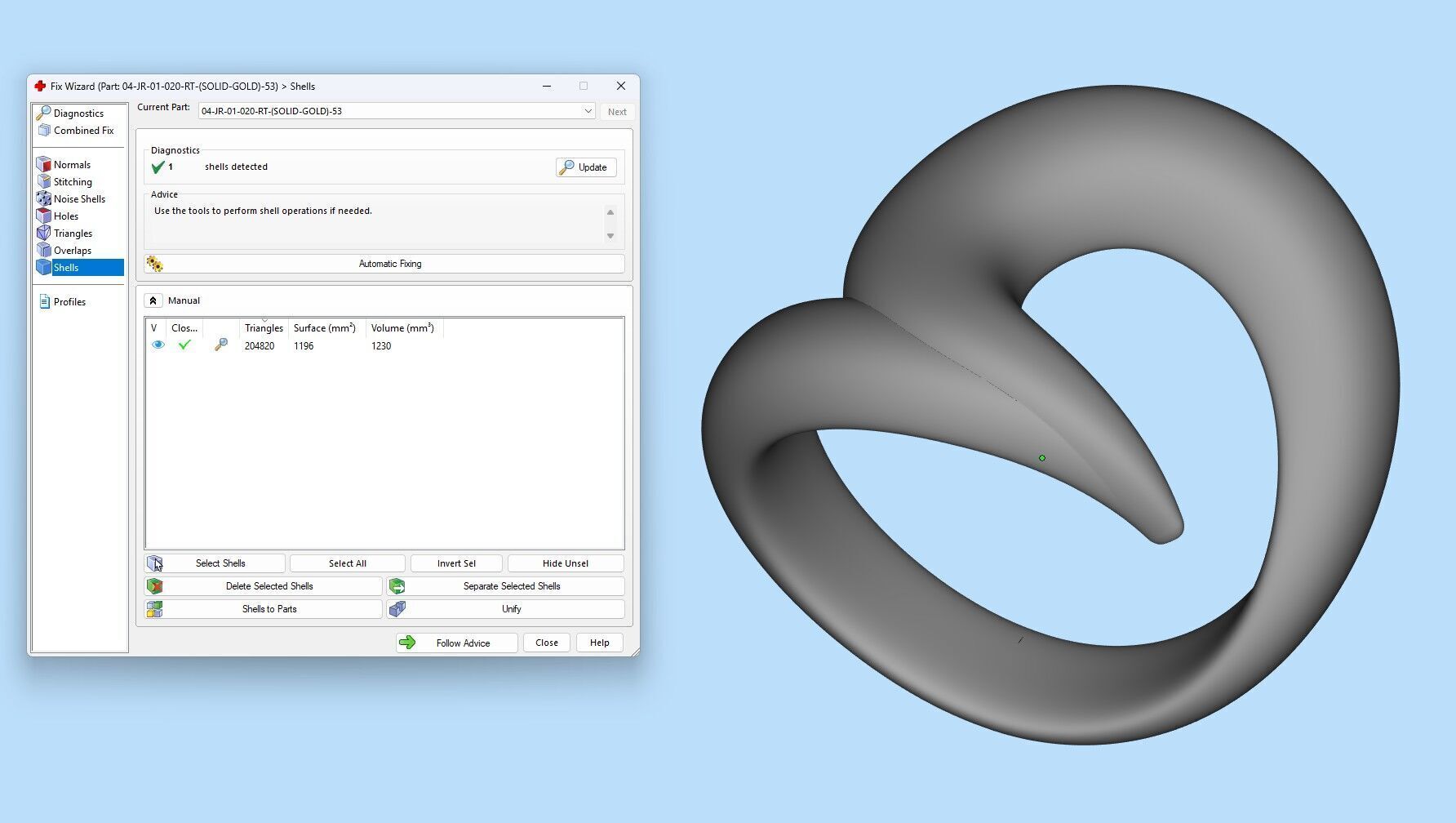Open the Profiles document icon
1456x823 pixels.
coord(45,302)
